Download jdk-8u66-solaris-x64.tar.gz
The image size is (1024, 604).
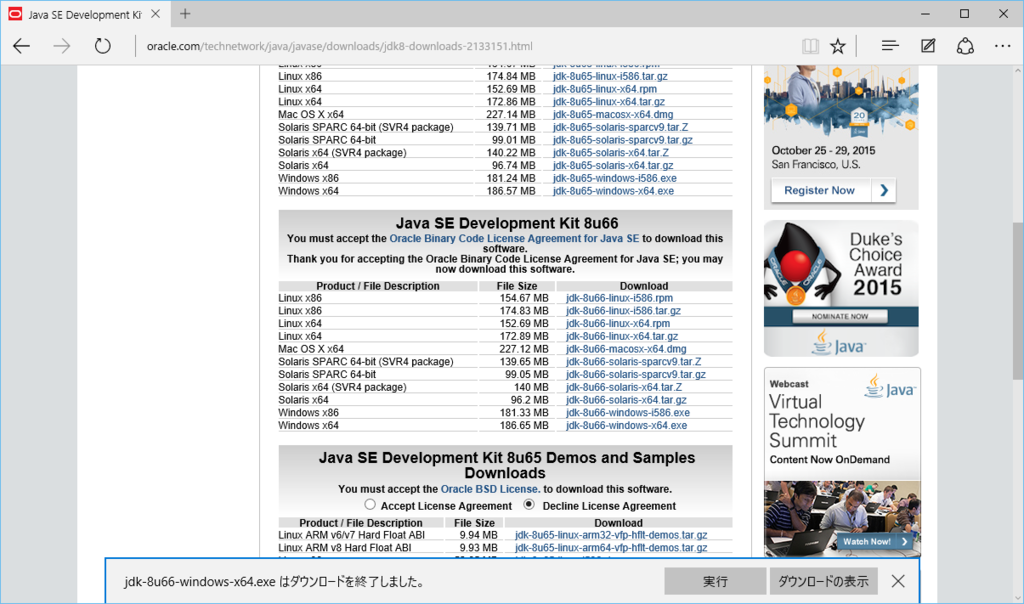[x=626, y=400]
